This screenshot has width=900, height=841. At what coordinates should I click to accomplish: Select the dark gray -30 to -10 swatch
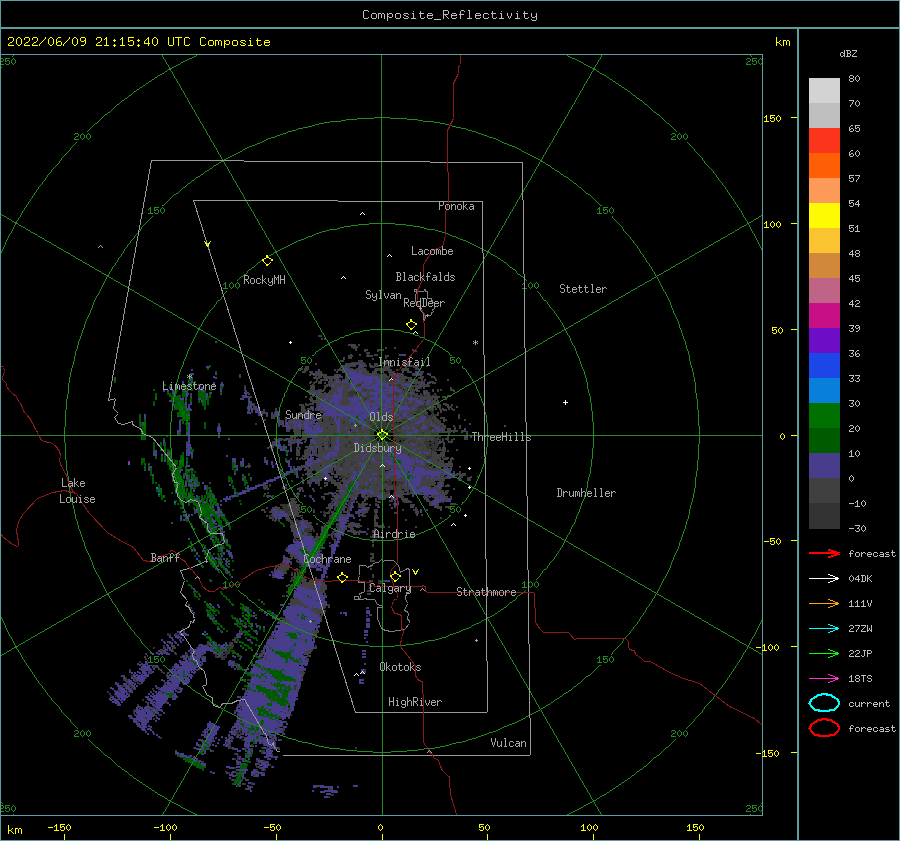click(824, 516)
